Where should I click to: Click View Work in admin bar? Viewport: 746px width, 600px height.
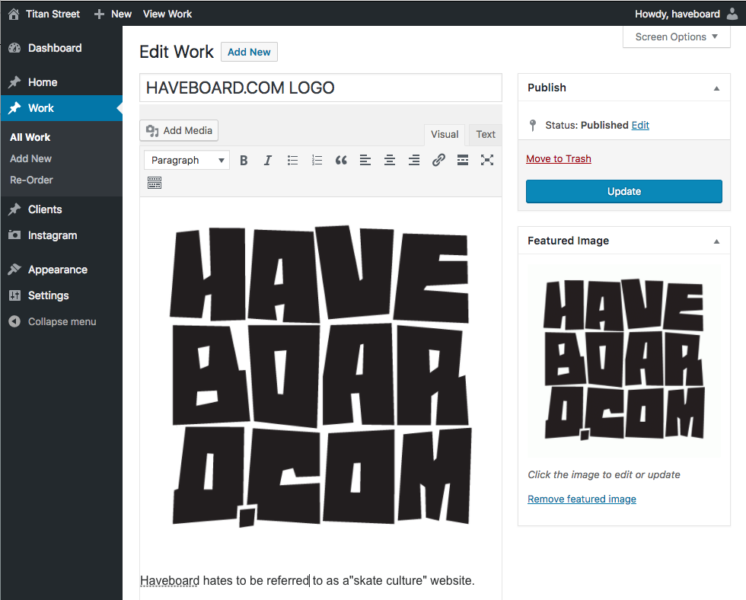(x=167, y=14)
